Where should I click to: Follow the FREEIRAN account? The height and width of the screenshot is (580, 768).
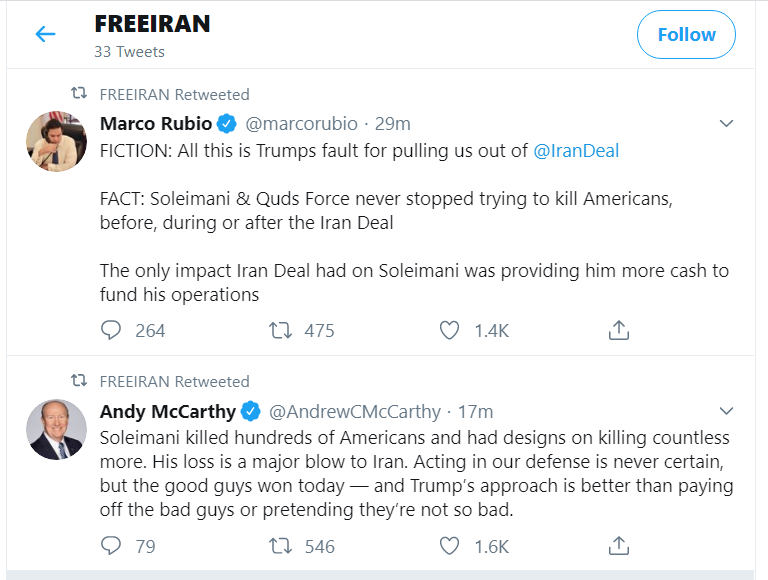click(686, 35)
